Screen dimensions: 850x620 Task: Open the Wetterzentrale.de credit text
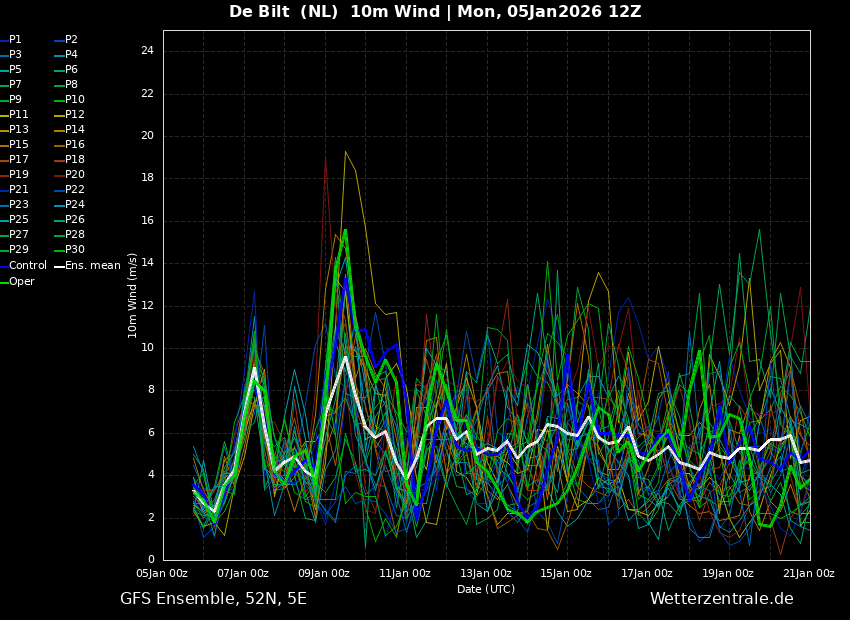point(722,599)
